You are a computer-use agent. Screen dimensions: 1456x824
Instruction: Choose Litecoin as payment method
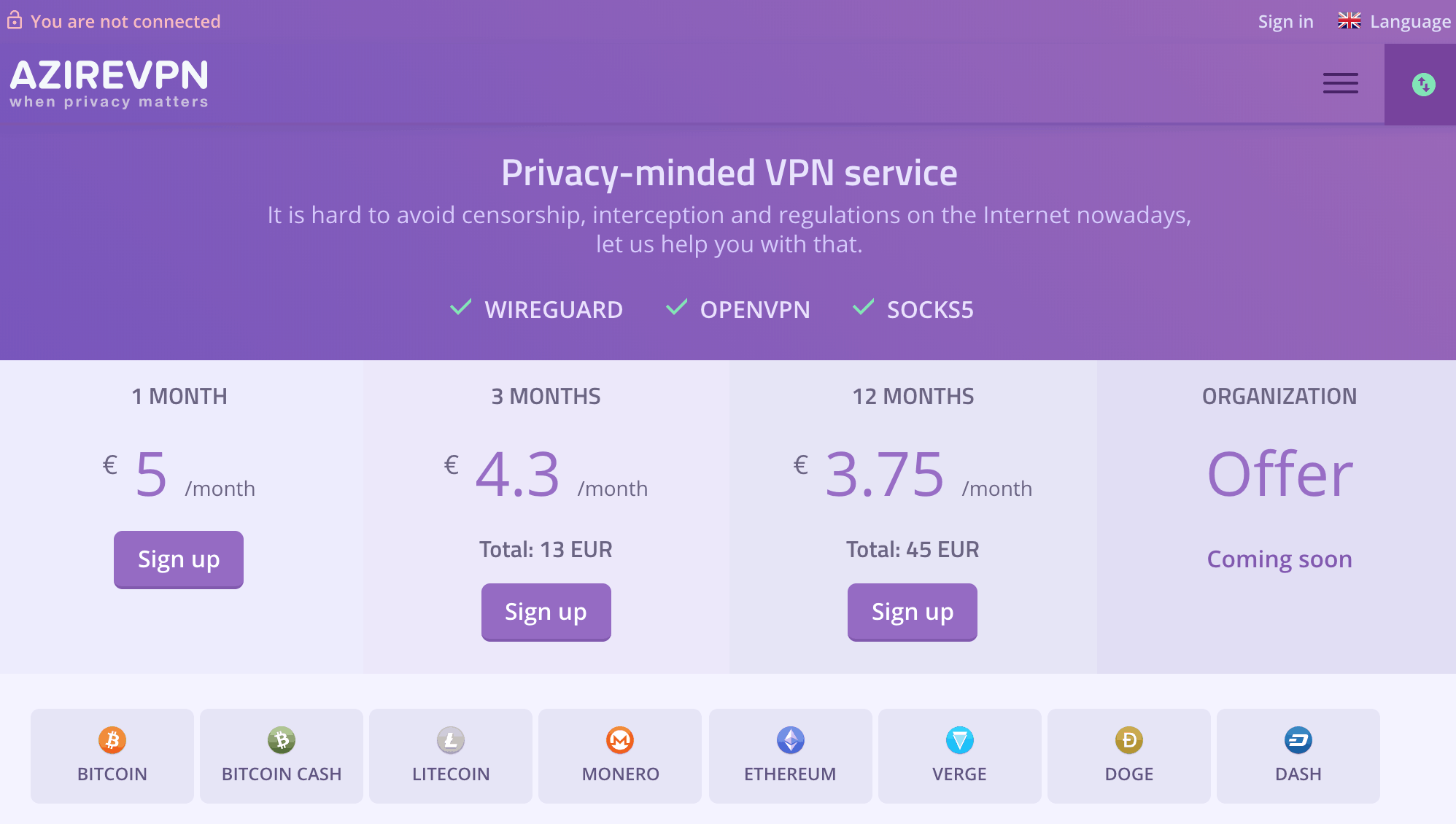pyautogui.click(x=450, y=739)
